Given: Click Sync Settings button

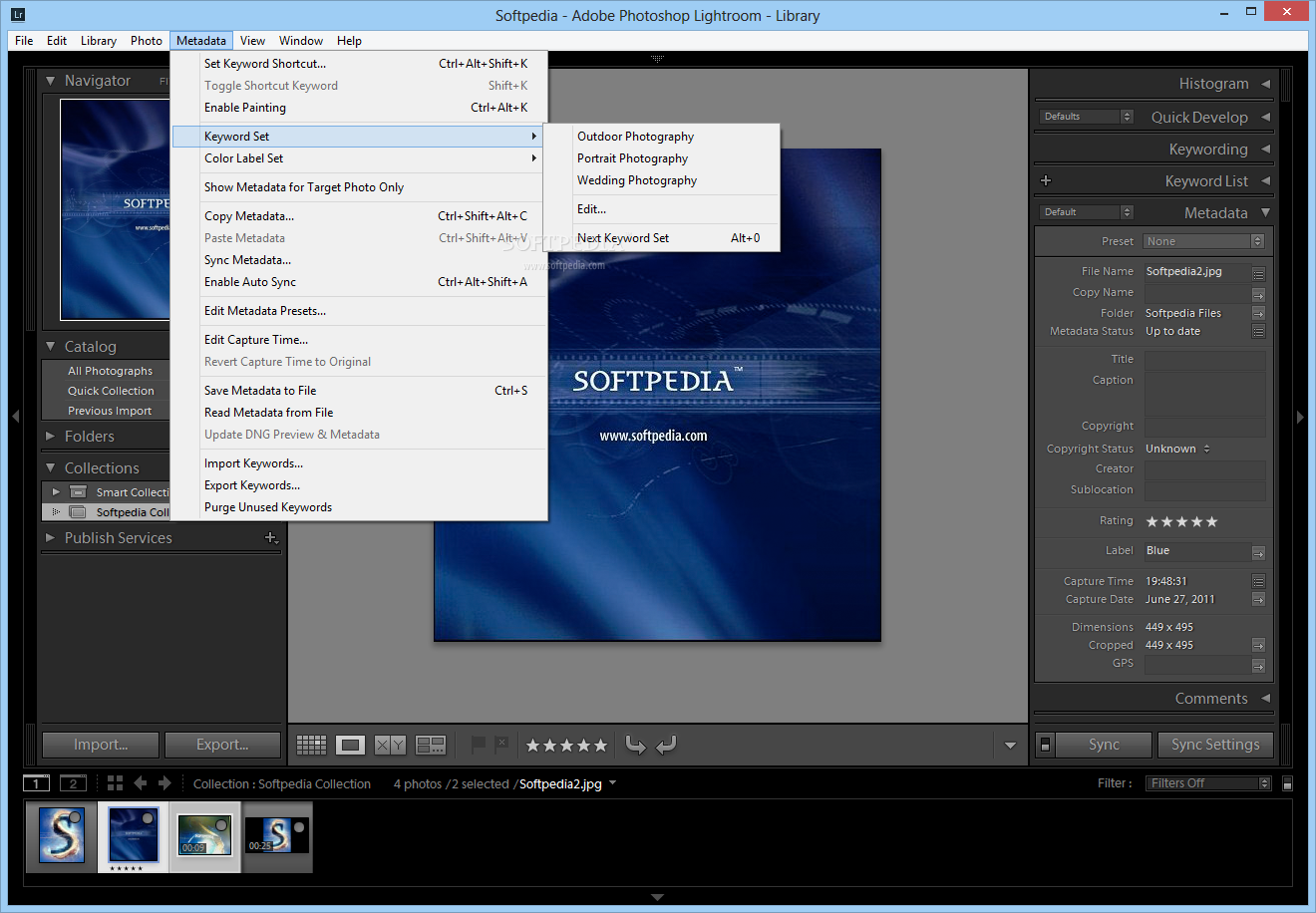Looking at the screenshot, I should click(1215, 745).
